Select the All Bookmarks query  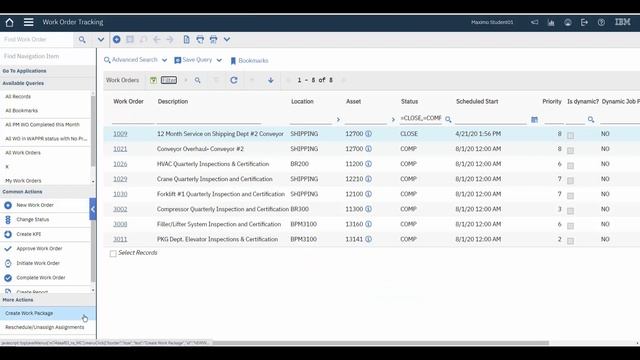click(x=21, y=111)
